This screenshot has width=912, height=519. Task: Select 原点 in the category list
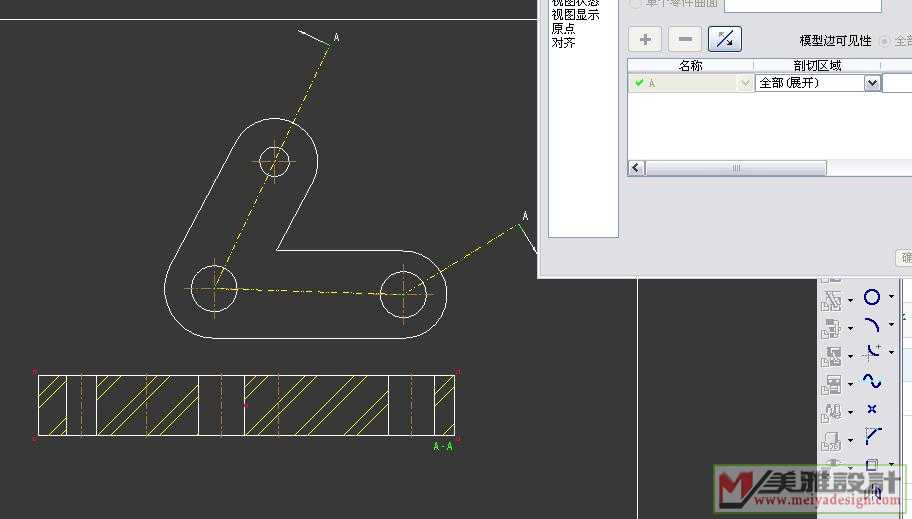564,29
